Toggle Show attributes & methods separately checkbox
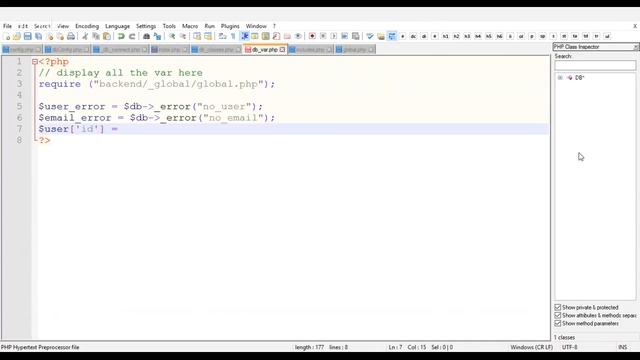 [x=558, y=316]
